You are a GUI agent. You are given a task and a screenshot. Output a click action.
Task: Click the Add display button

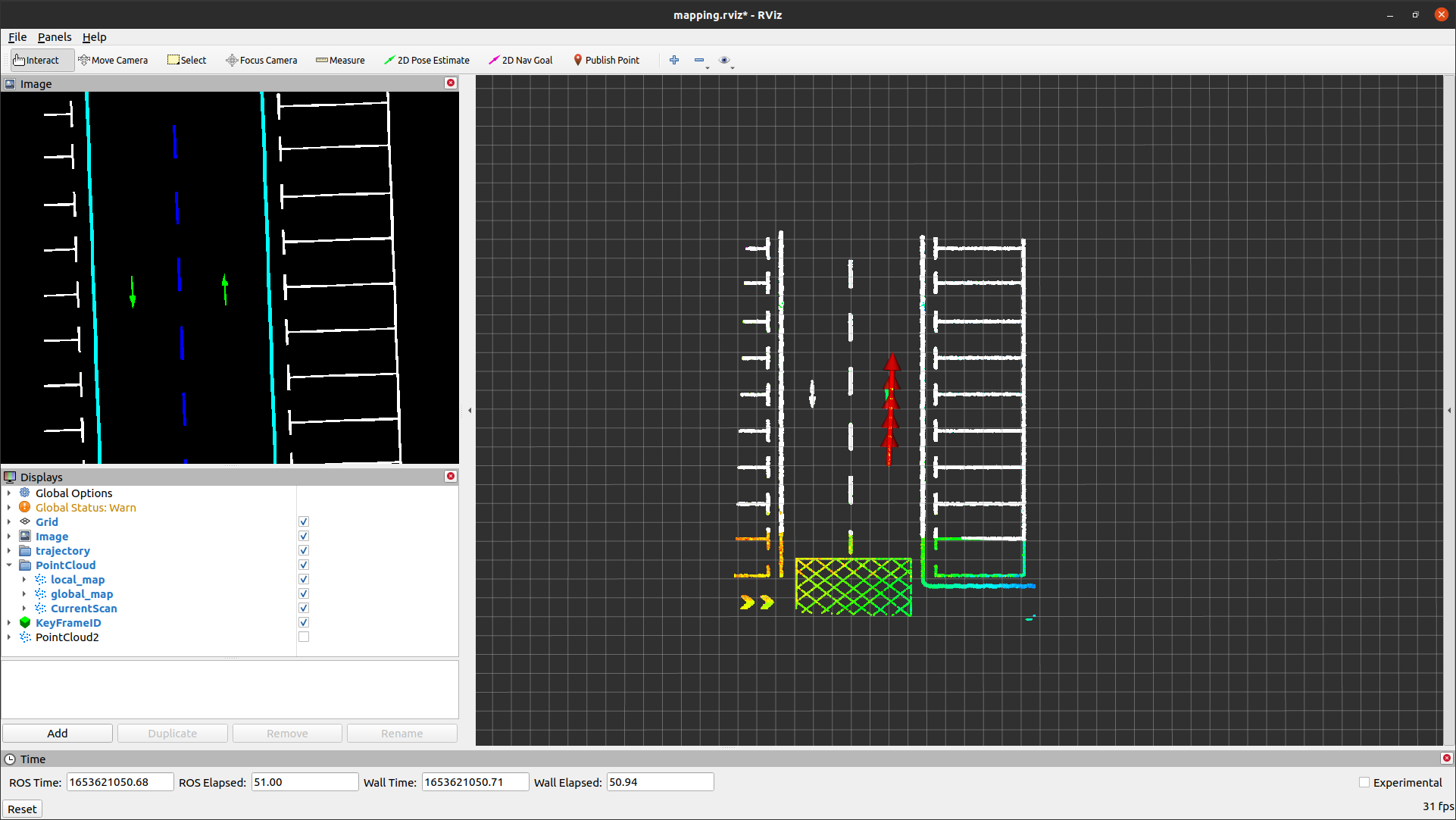(57, 732)
